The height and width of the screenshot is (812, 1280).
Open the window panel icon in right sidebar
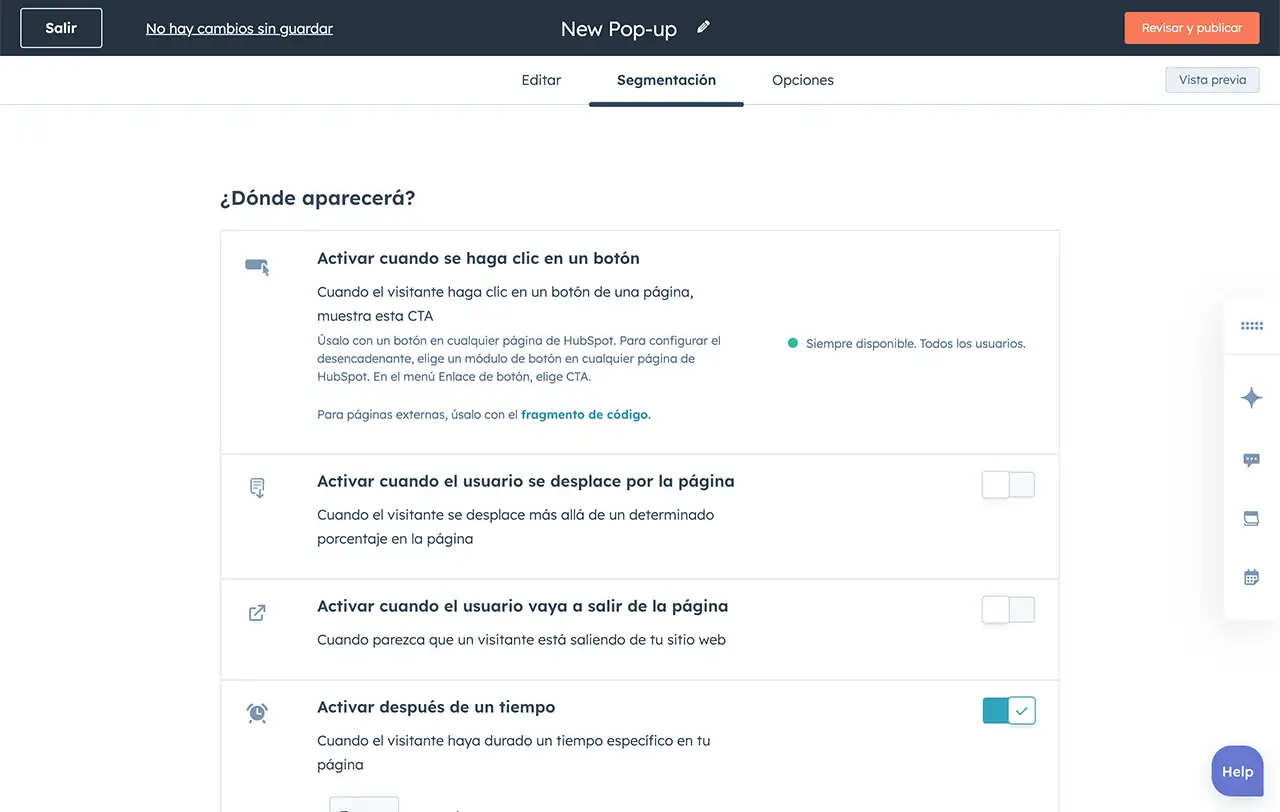[1251, 518]
